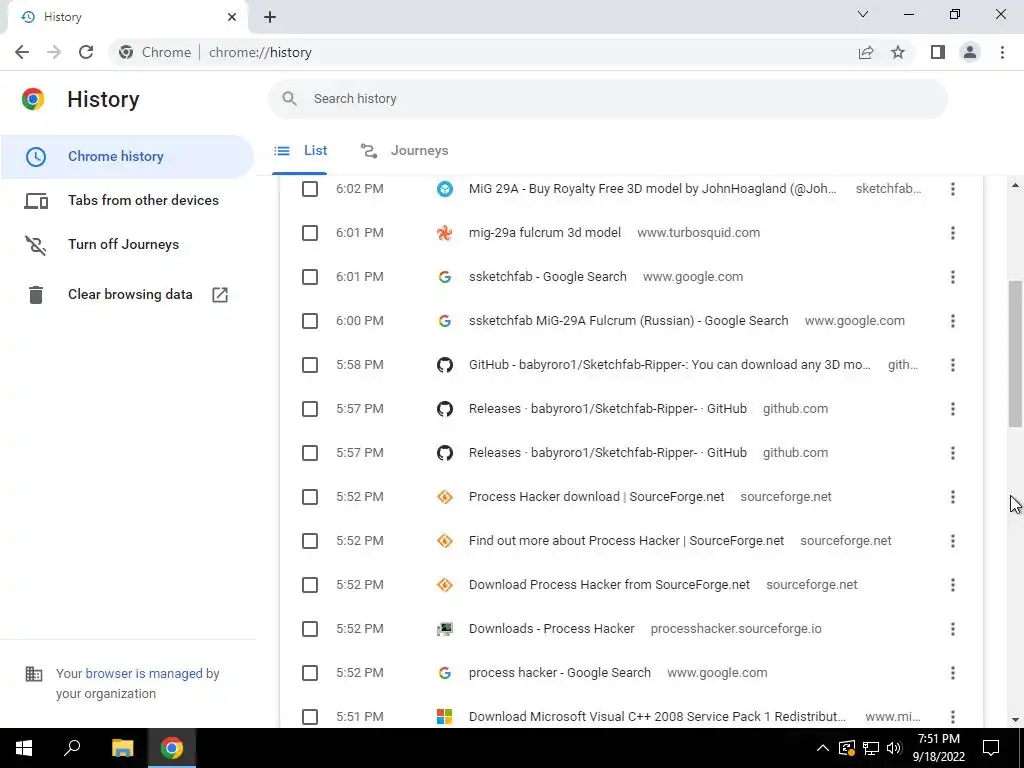1024x768 pixels.
Task: Click GitHub favicon on the 5:58 PM row
Action: (445, 365)
